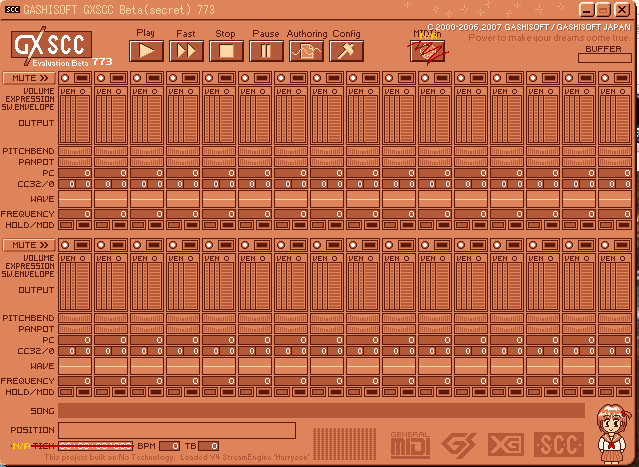Click the GASHISOFT JAPAN copyright text
The height and width of the screenshot is (467, 639).
click(529, 27)
